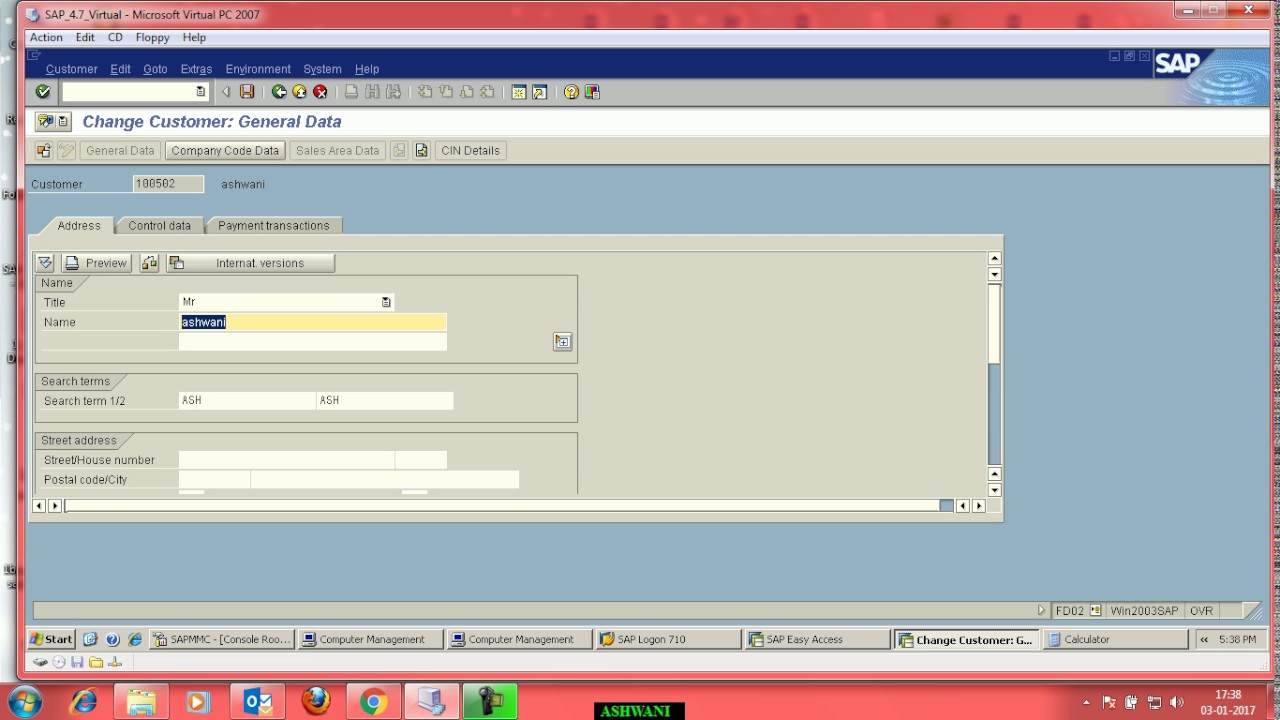Click the Save diskette icon
This screenshot has width=1280, height=720.
pos(247,92)
